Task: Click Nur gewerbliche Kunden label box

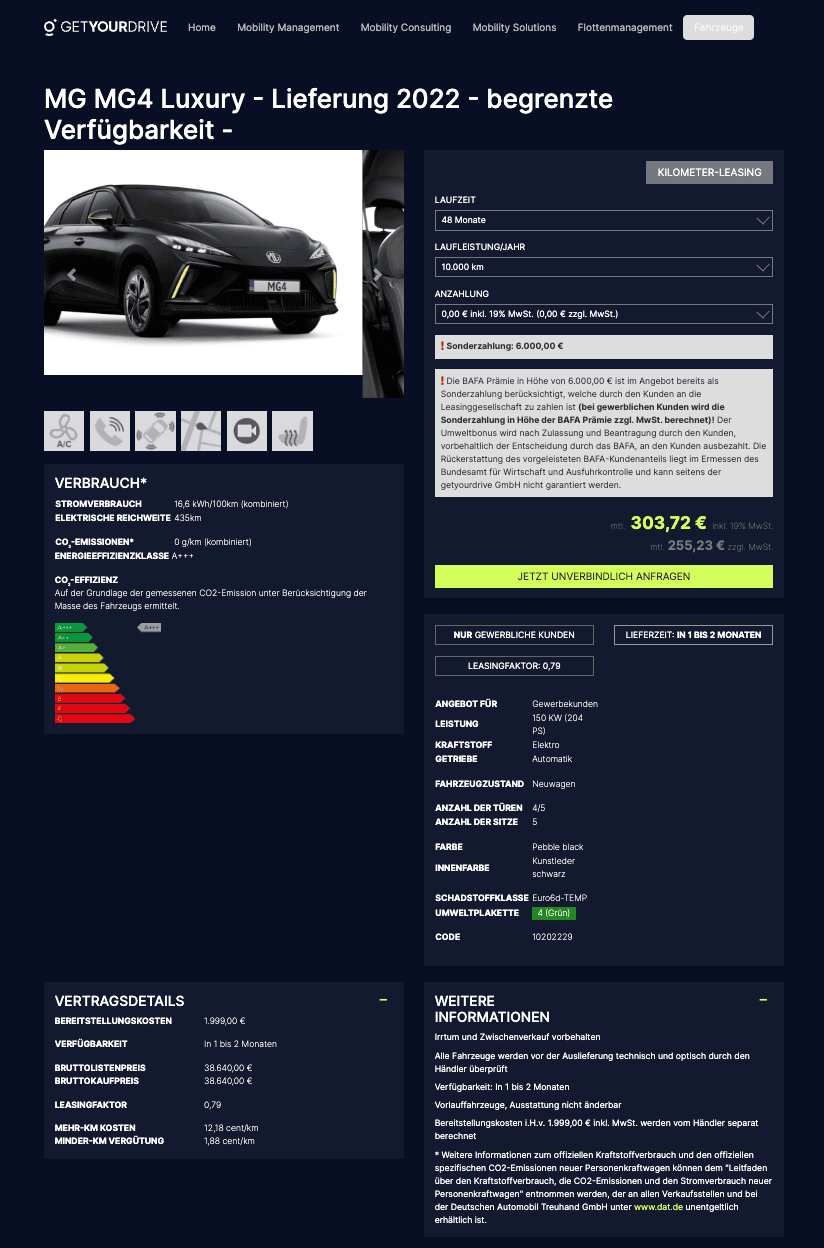Action: pyautogui.click(x=514, y=635)
